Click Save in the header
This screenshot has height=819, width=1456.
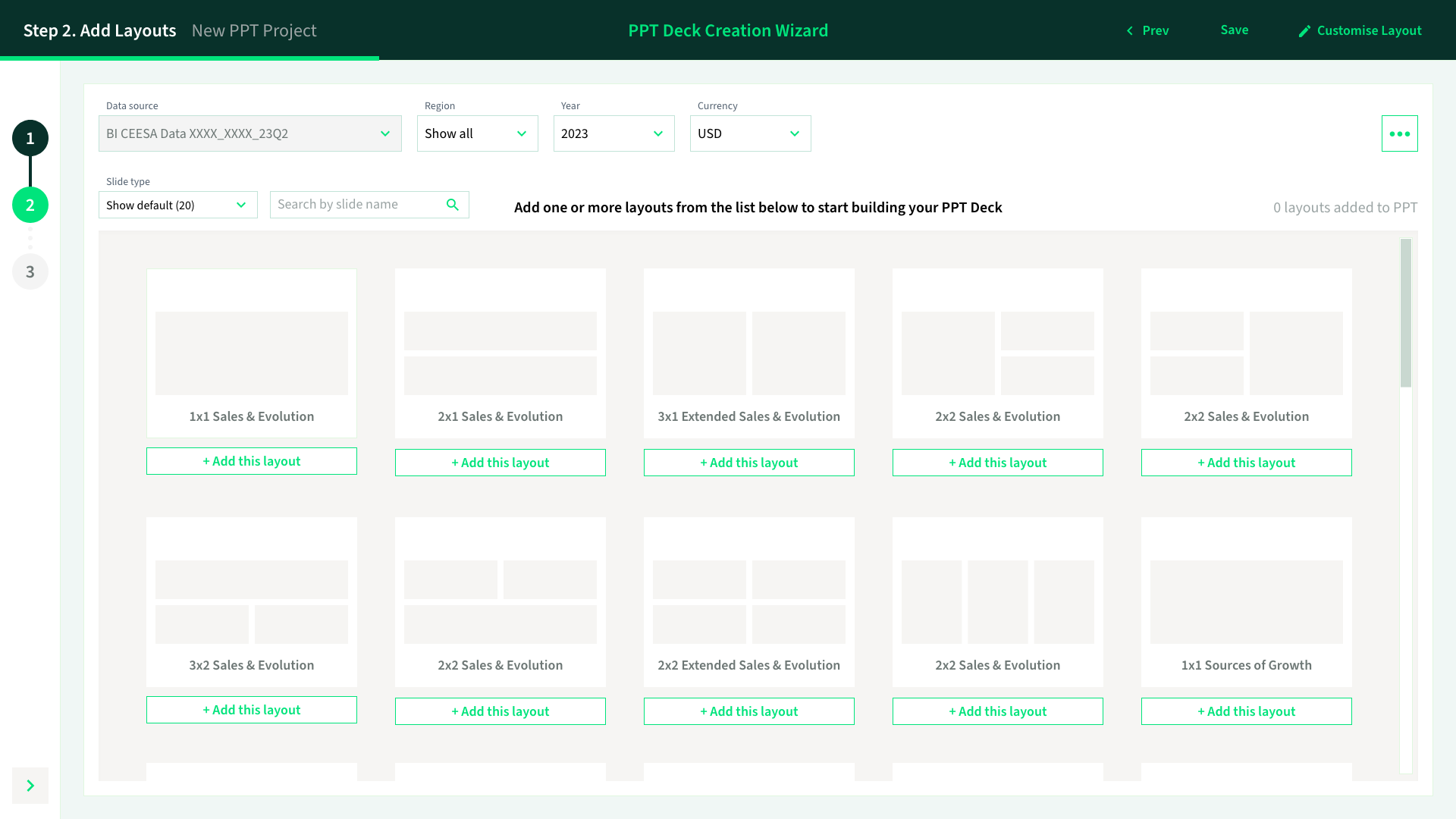point(1234,30)
